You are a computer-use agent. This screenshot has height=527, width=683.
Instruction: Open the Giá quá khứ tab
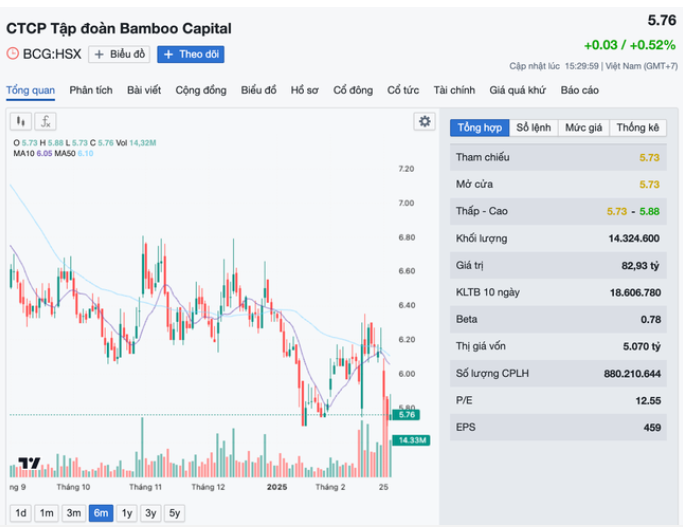[x=518, y=90]
